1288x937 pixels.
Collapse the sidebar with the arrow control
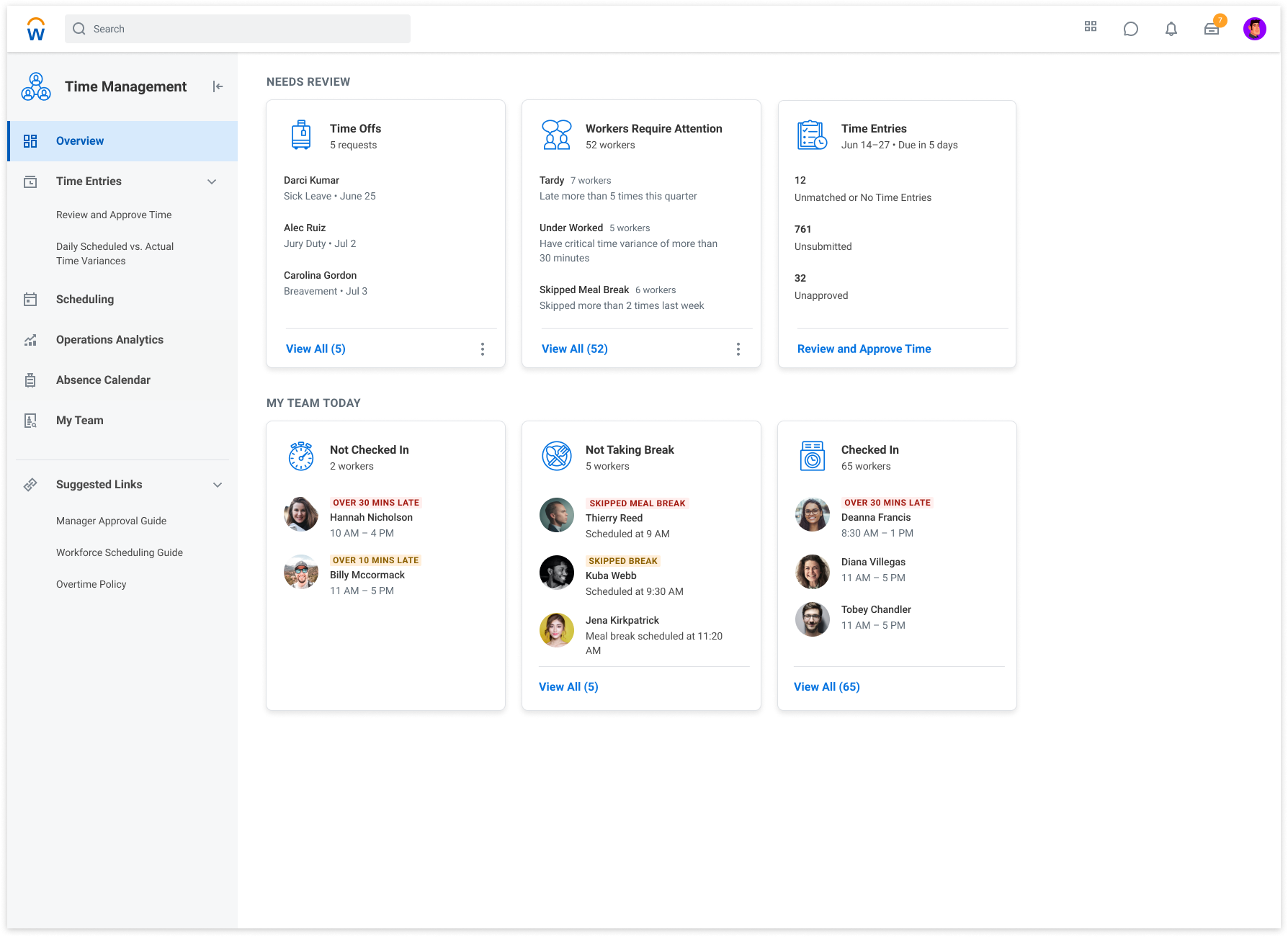218,86
